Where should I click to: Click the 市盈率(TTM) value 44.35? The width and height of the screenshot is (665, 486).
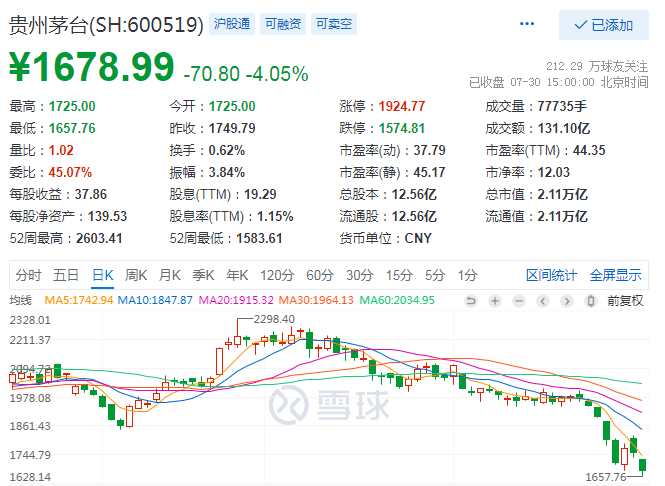(x=589, y=150)
